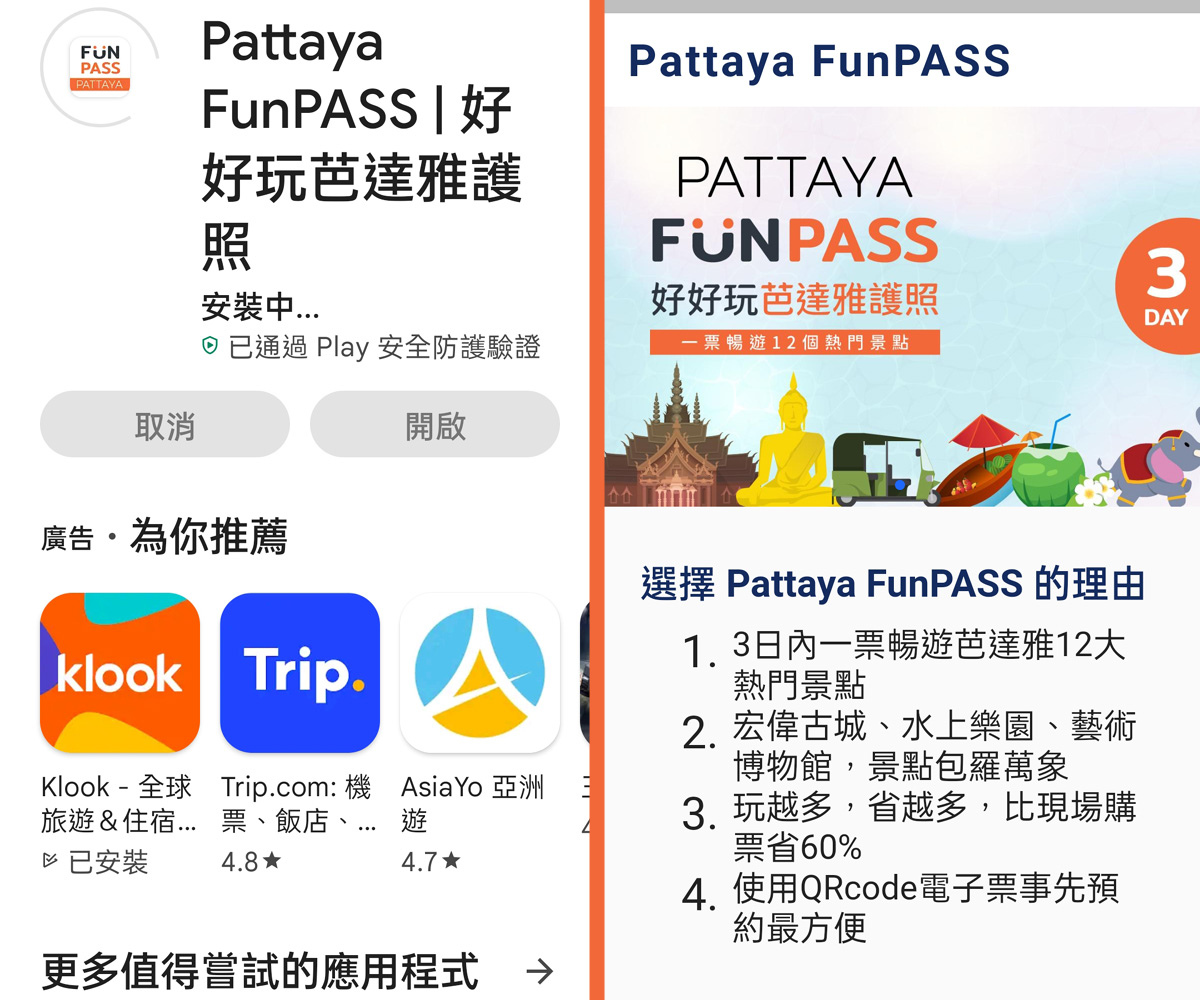Select the AsiaYo 亞洲遊 label

click(x=472, y=804)
